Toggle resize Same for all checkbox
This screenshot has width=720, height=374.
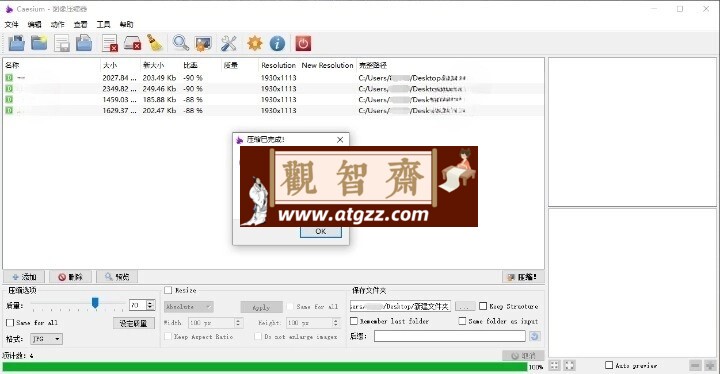[x=290, y=306]
